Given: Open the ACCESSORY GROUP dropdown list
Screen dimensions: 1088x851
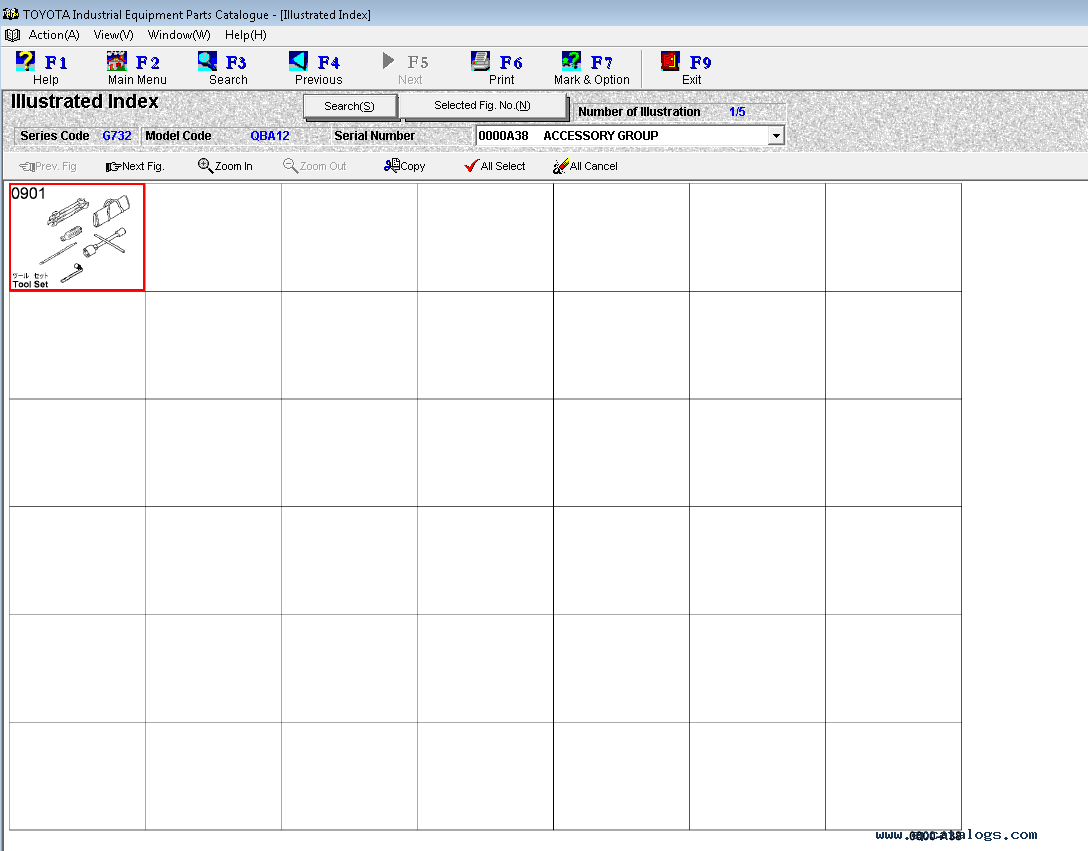Looking at the screenshot, I should 777,135.
